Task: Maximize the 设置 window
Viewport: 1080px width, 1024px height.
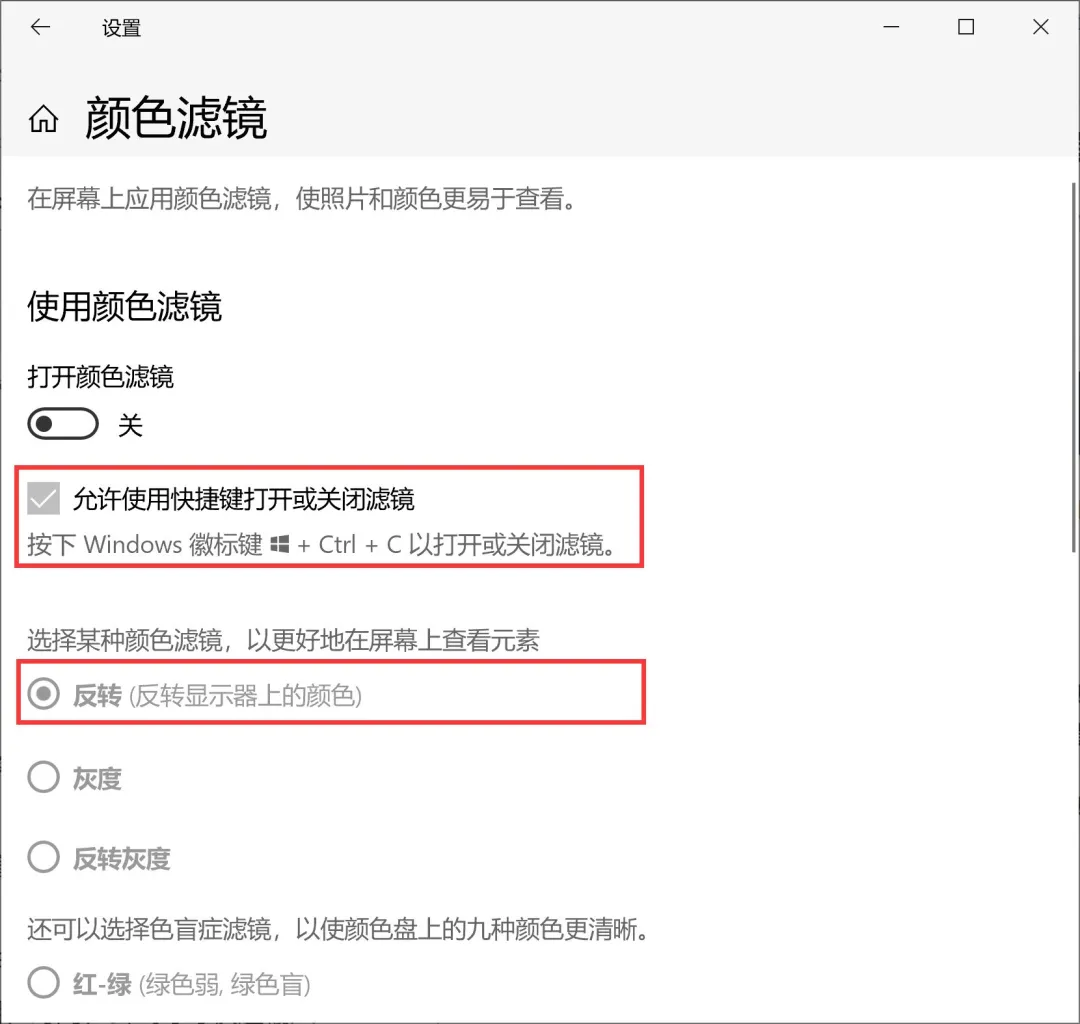Action: [965, 28]
